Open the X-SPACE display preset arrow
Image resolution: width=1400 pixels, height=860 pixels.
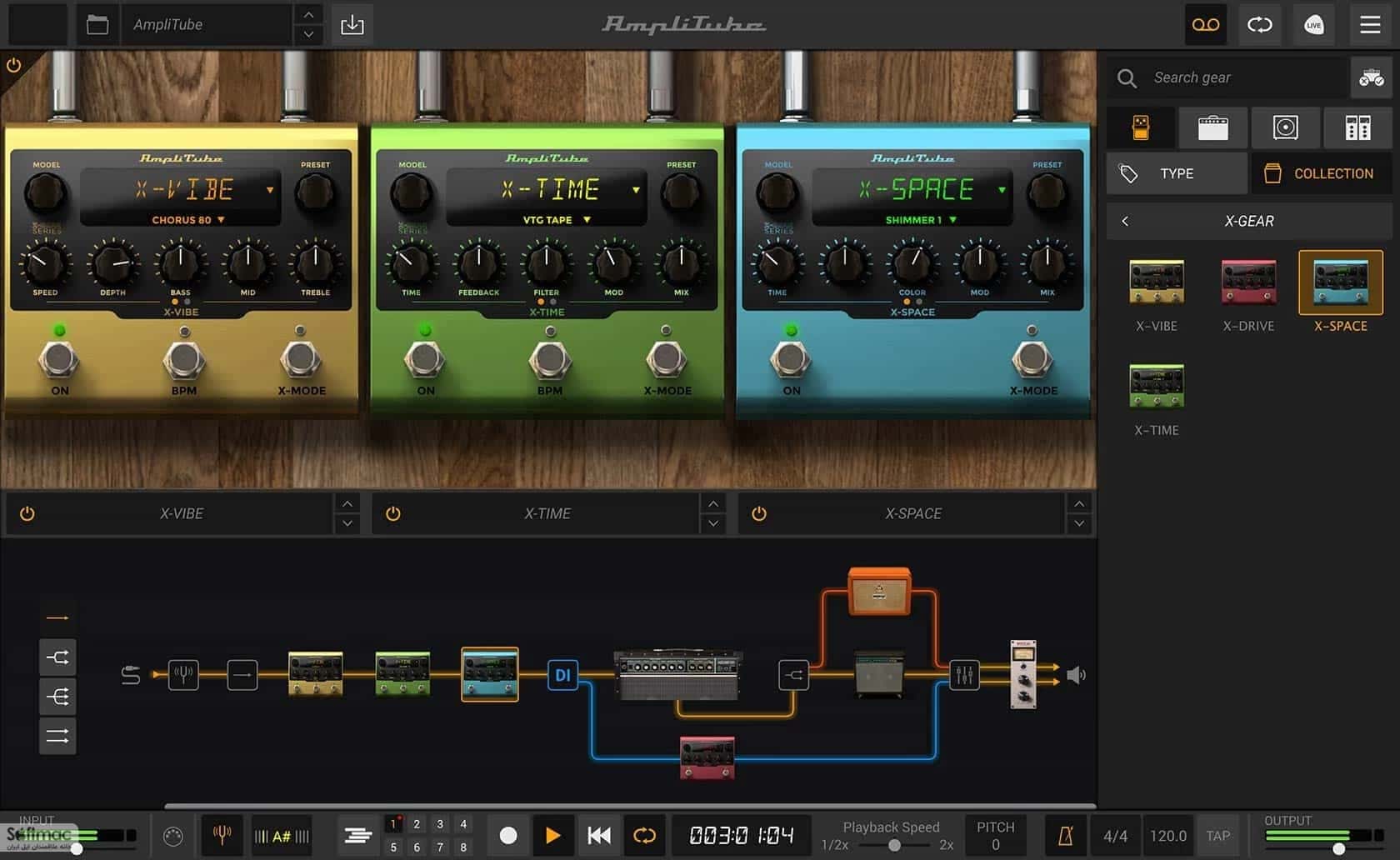[1002, 190]
